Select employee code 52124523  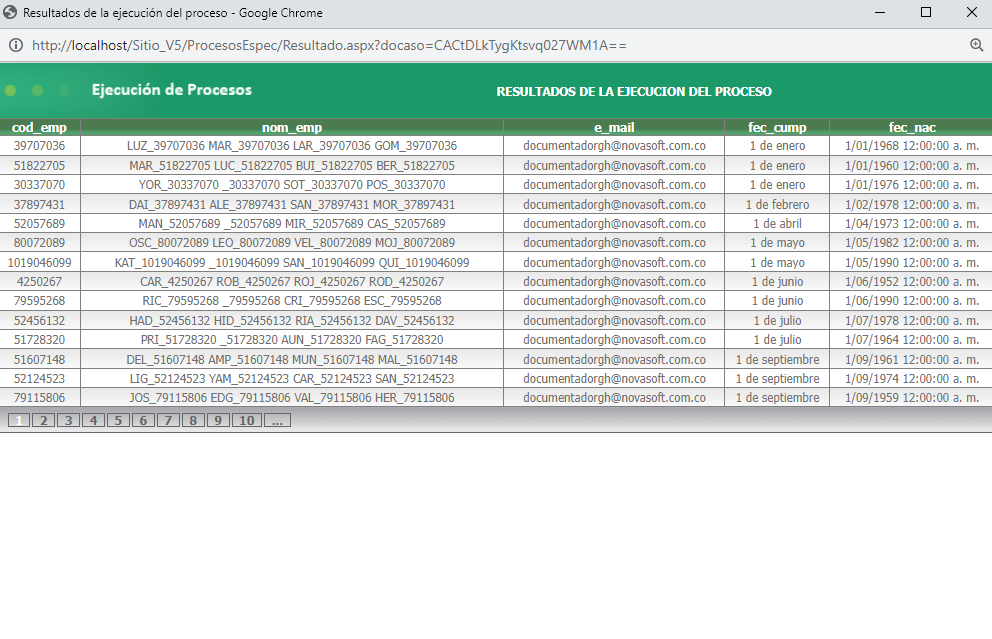[x=39, y=378]
